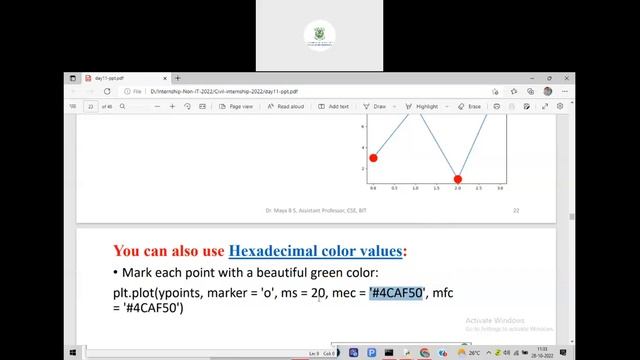Open browser Settings and more menu
Viewport: 640px width, 360px height.
click(x=565, y=91)
